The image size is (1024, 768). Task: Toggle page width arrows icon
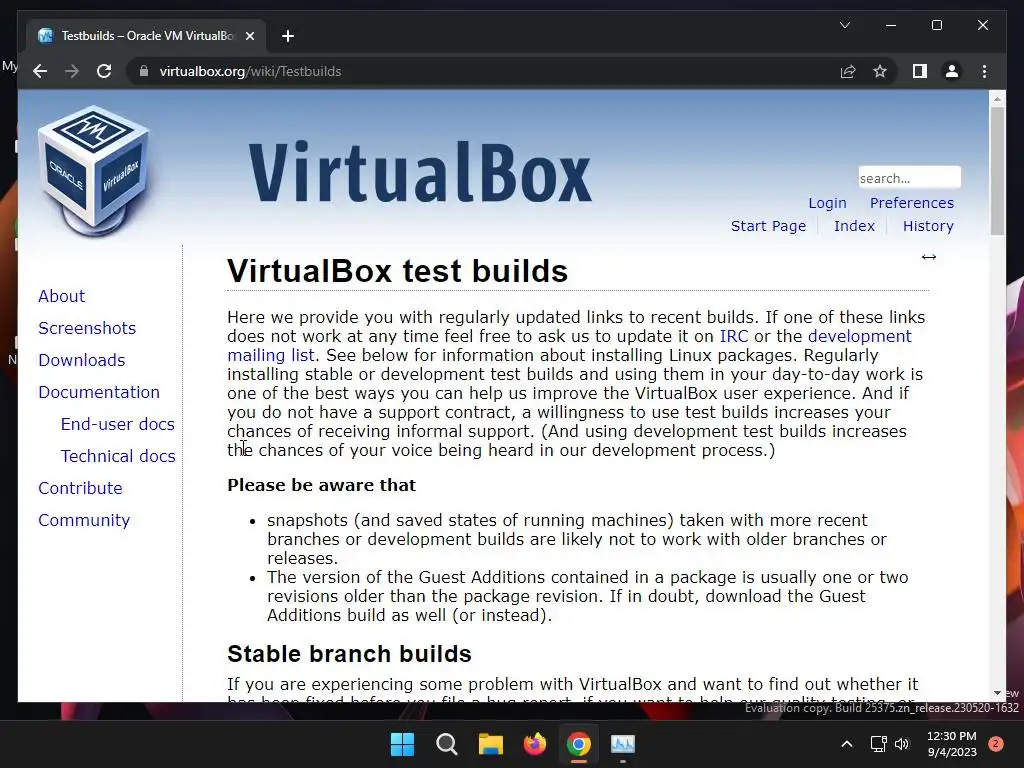(929, 257)
